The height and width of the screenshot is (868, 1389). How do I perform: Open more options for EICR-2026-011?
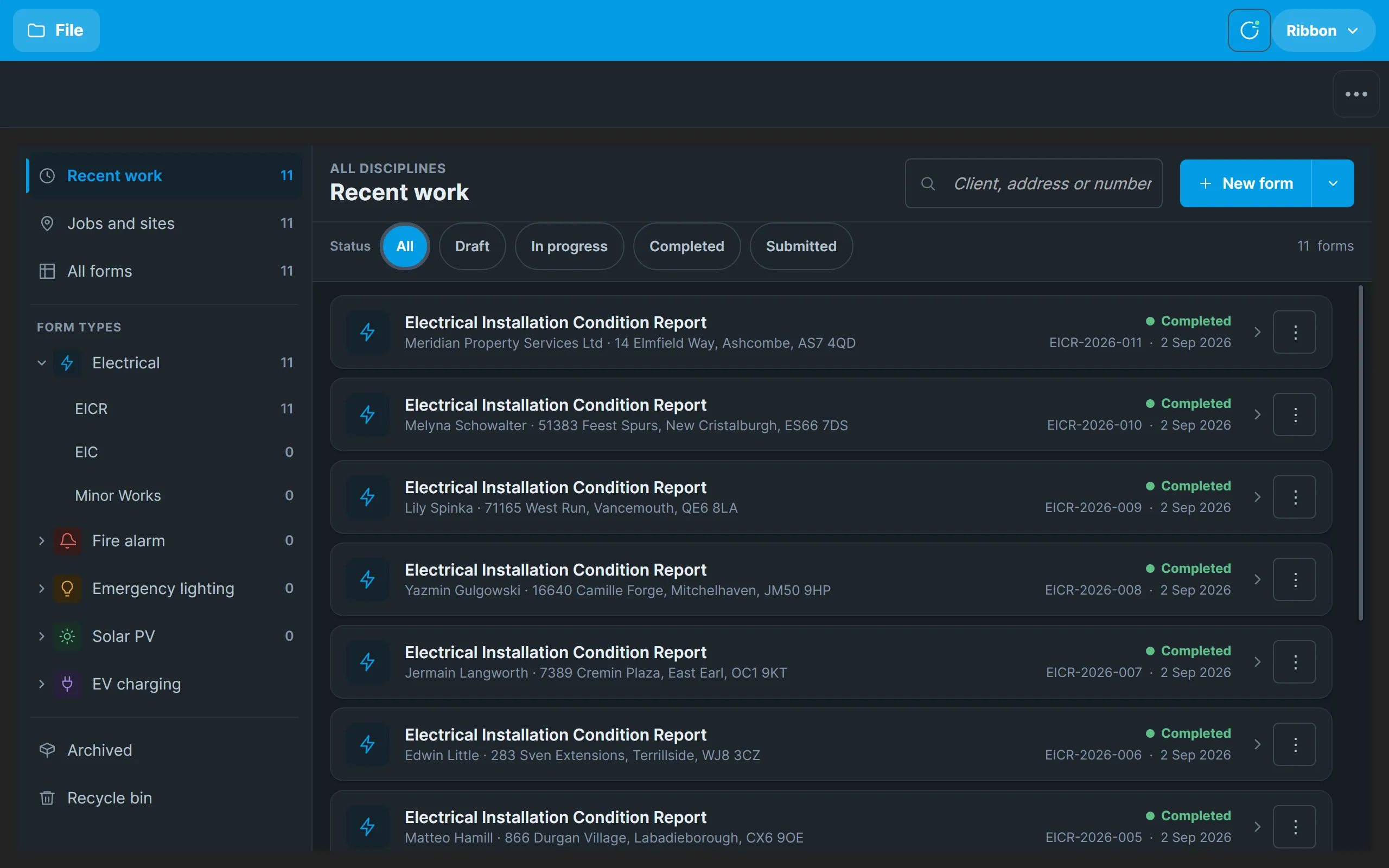1294,333
